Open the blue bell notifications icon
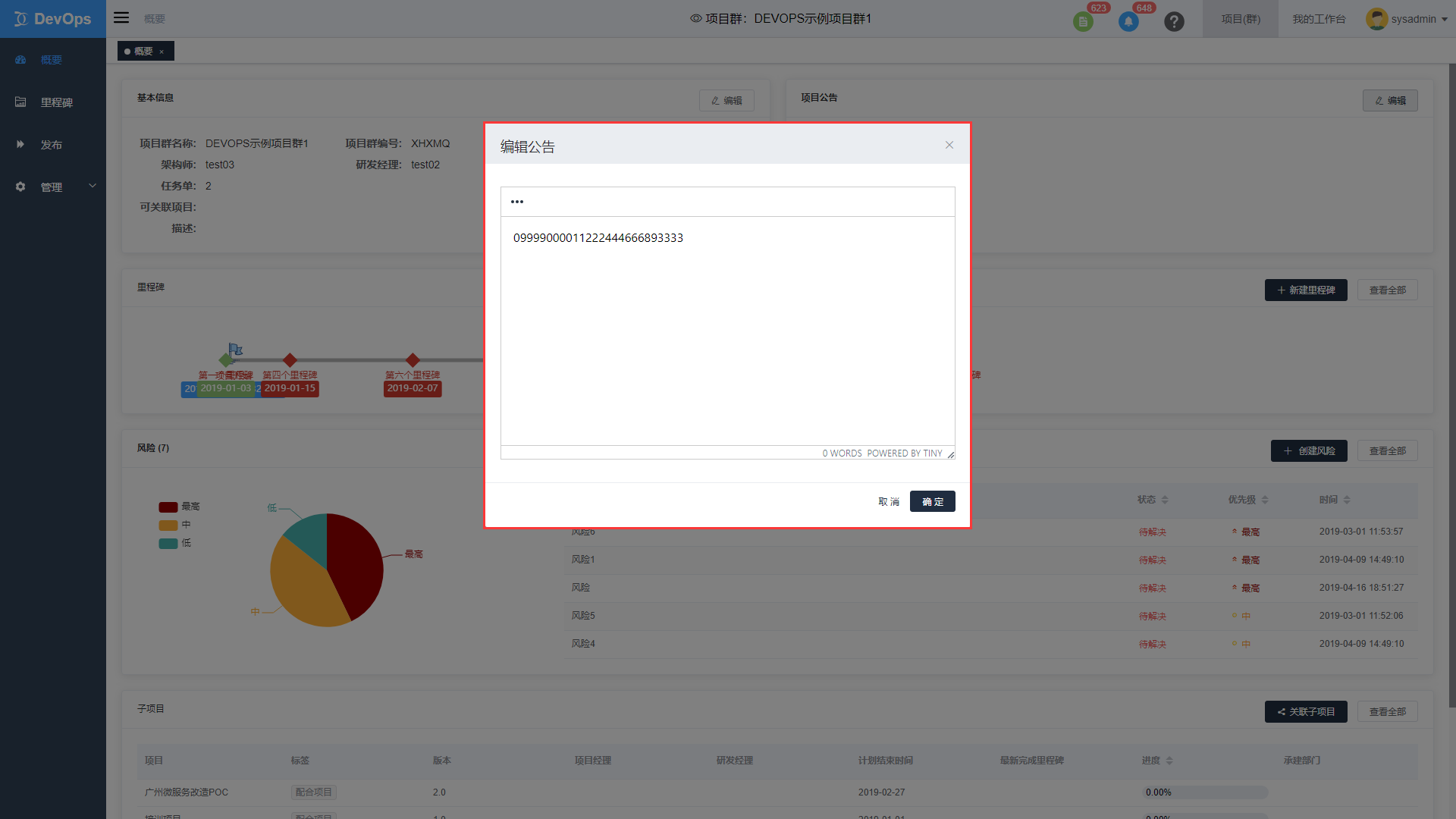This screenshot has width=1456, height=819. pyautogui.click(x=1128, y=21)
